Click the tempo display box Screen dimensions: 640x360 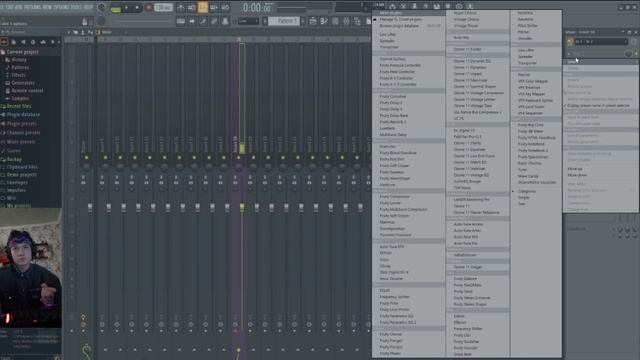163,7
